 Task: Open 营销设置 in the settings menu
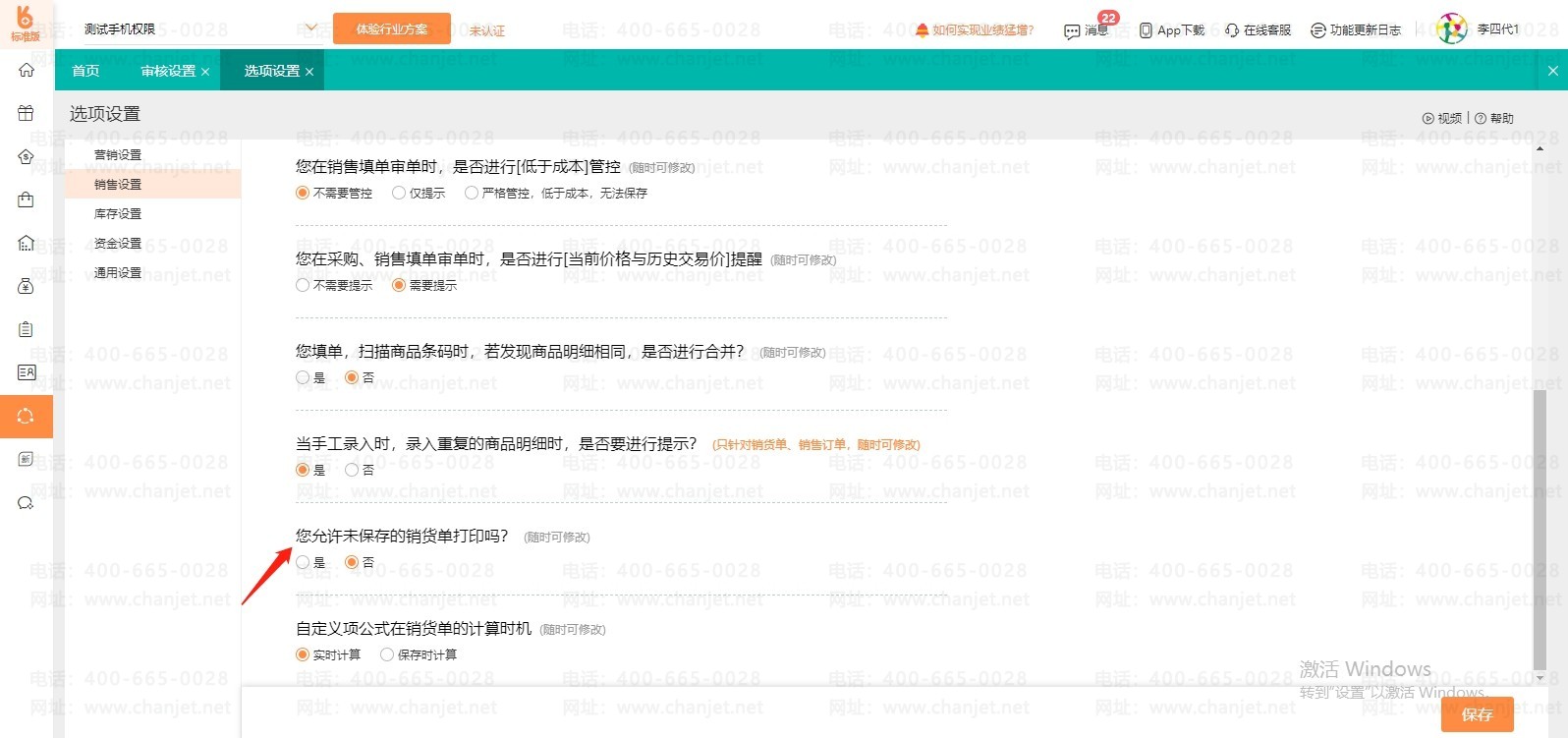pyautogui.click(x=118, y=154)
